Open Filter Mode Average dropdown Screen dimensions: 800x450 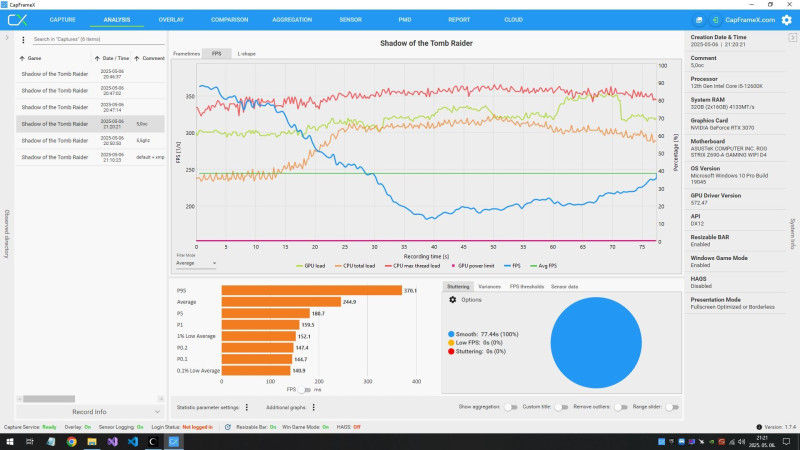click(x=196, y=263)
